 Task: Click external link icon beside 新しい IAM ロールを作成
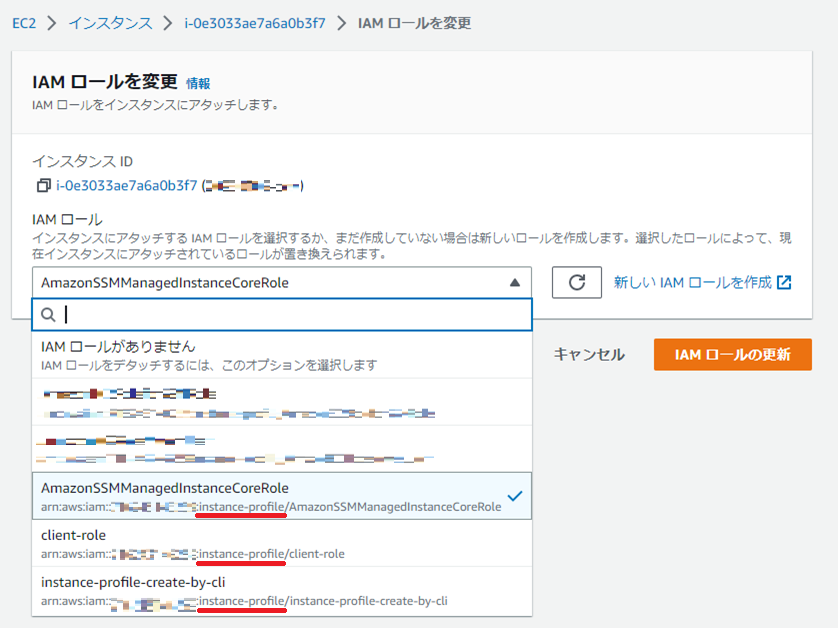pyautogui.click(x=784, y=282)
